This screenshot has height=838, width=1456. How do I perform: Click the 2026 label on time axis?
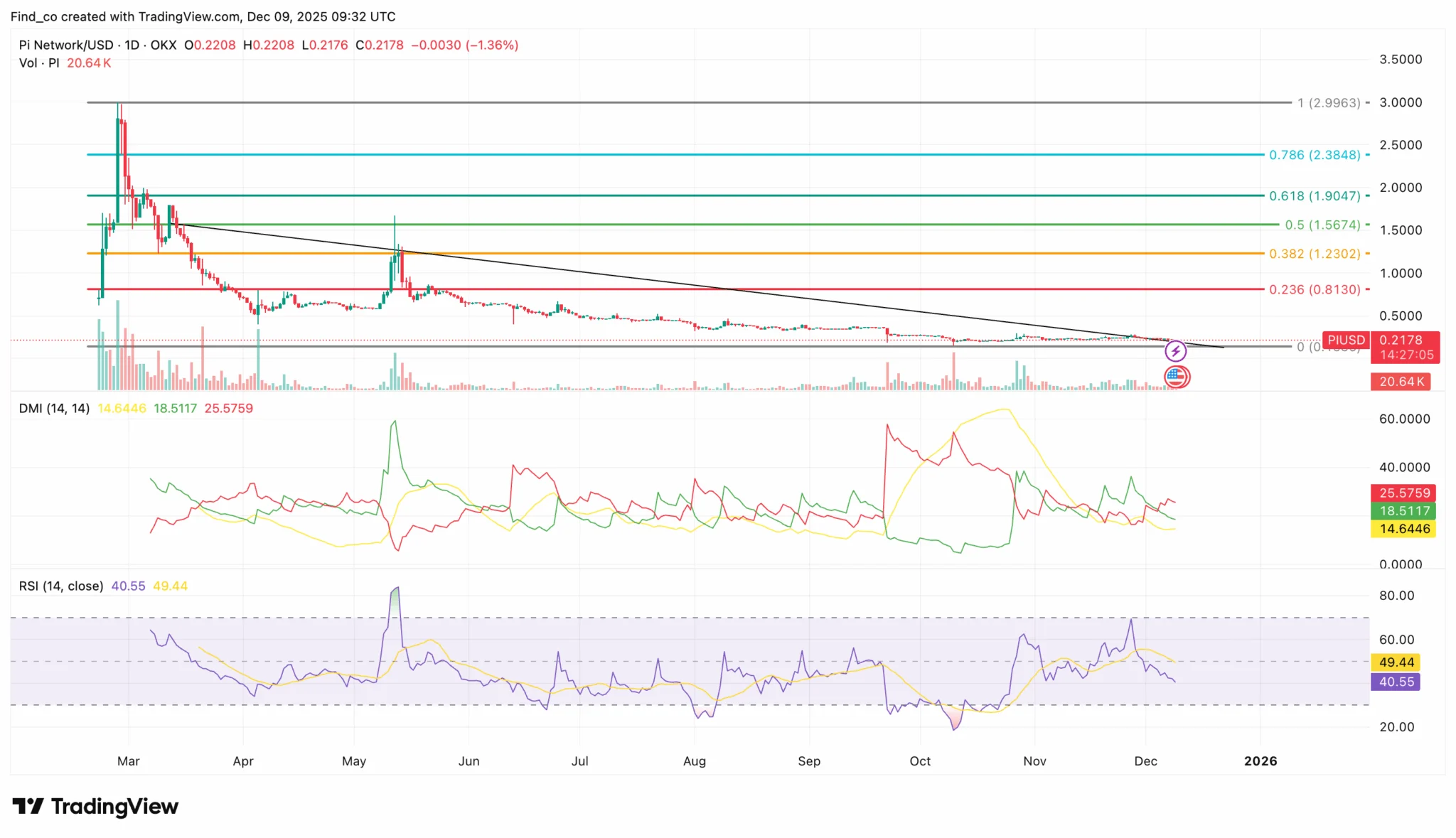pos(1260,761)
